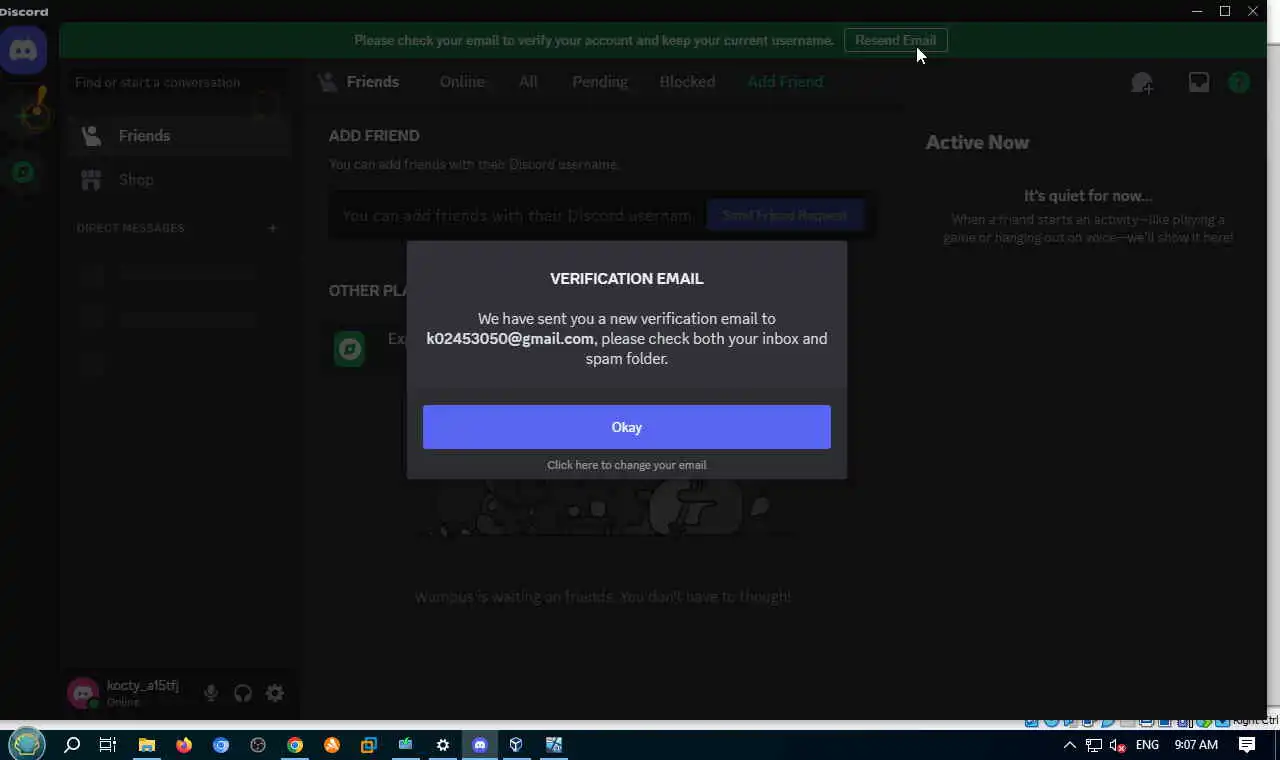Switch to the Online friends tab
The height and width of the screenshot is (760, 1280).
[x=462, y=82]
